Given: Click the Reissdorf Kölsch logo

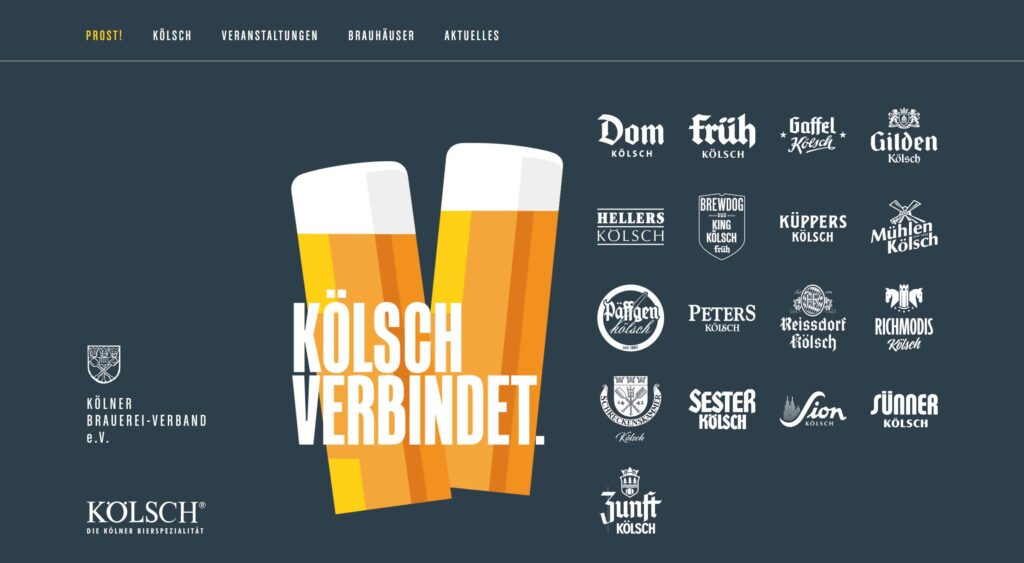Looking at the screenshot, I should (813, 317).
